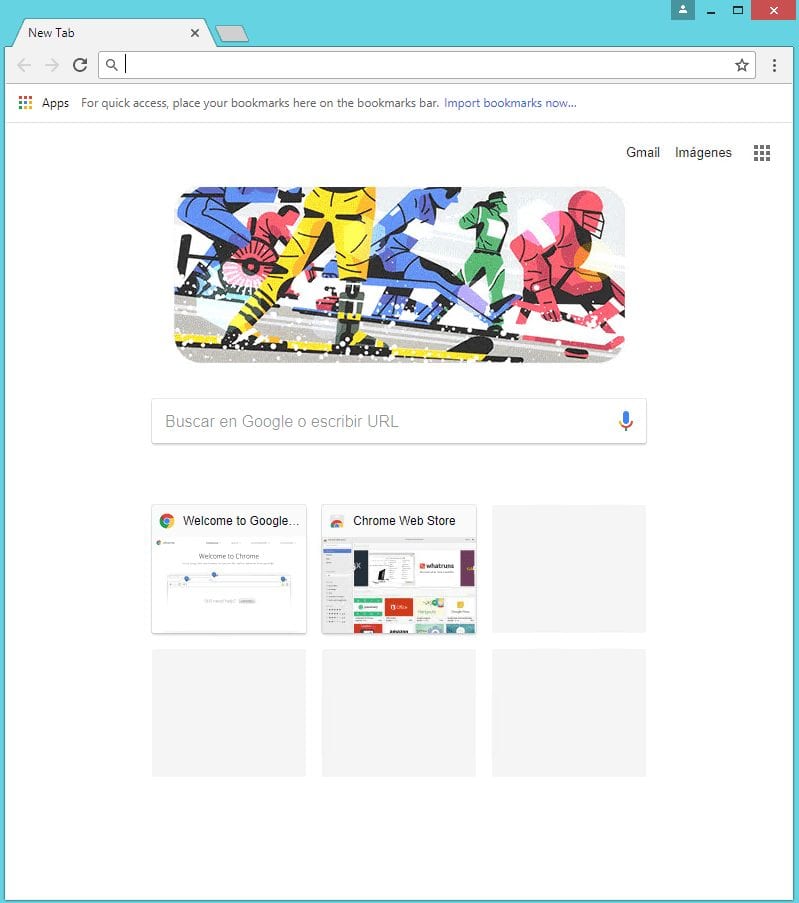Focus the address bar input
Screen dimensions: 799x903
(426, 65)
